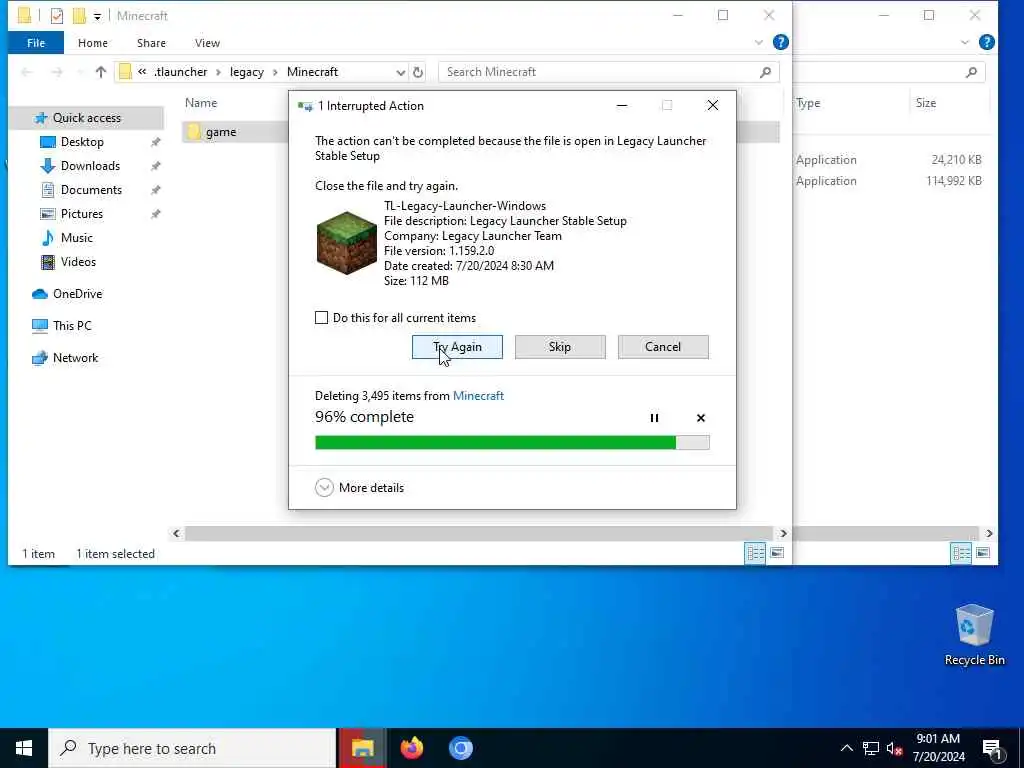This screenshot has height=768, width=1024.
Task: Click the search magnifier in Search Minecraft
Action: [x=765, y=72]
